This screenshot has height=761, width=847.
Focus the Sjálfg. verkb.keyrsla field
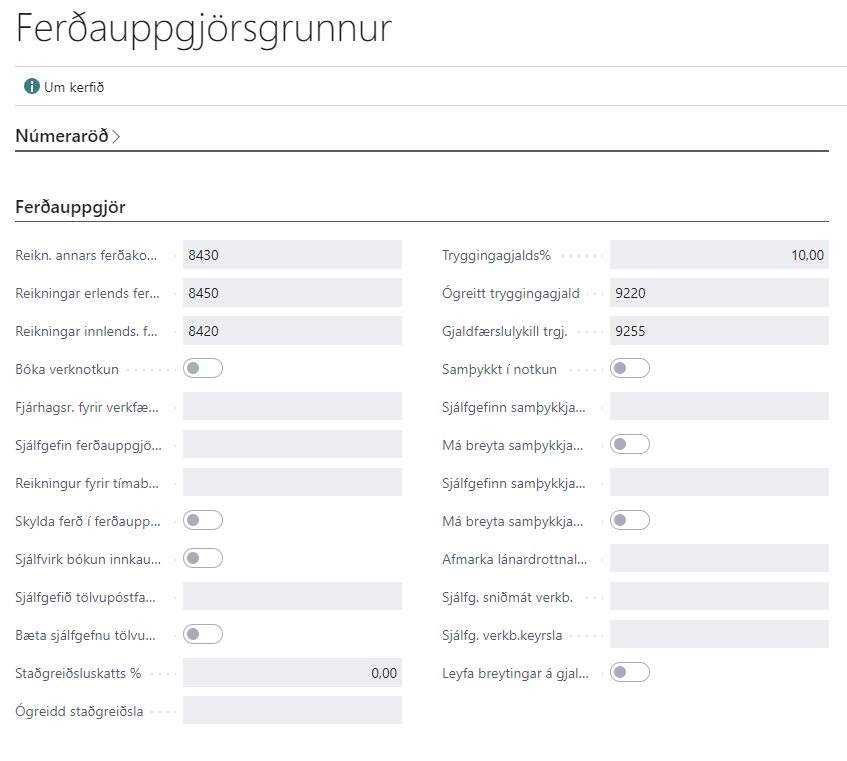(x=719, y=635)
